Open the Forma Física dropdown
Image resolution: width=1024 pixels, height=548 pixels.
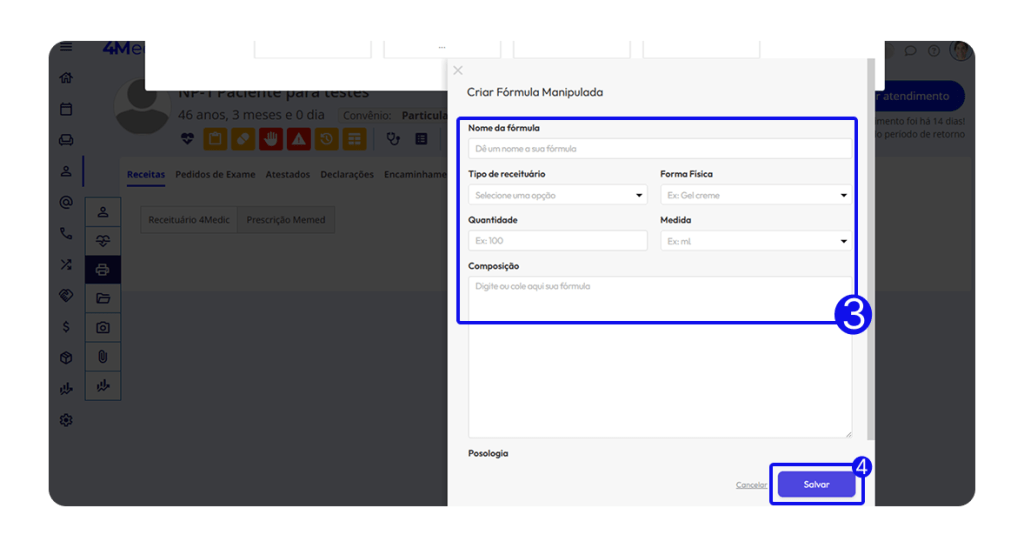click(755, 195)
